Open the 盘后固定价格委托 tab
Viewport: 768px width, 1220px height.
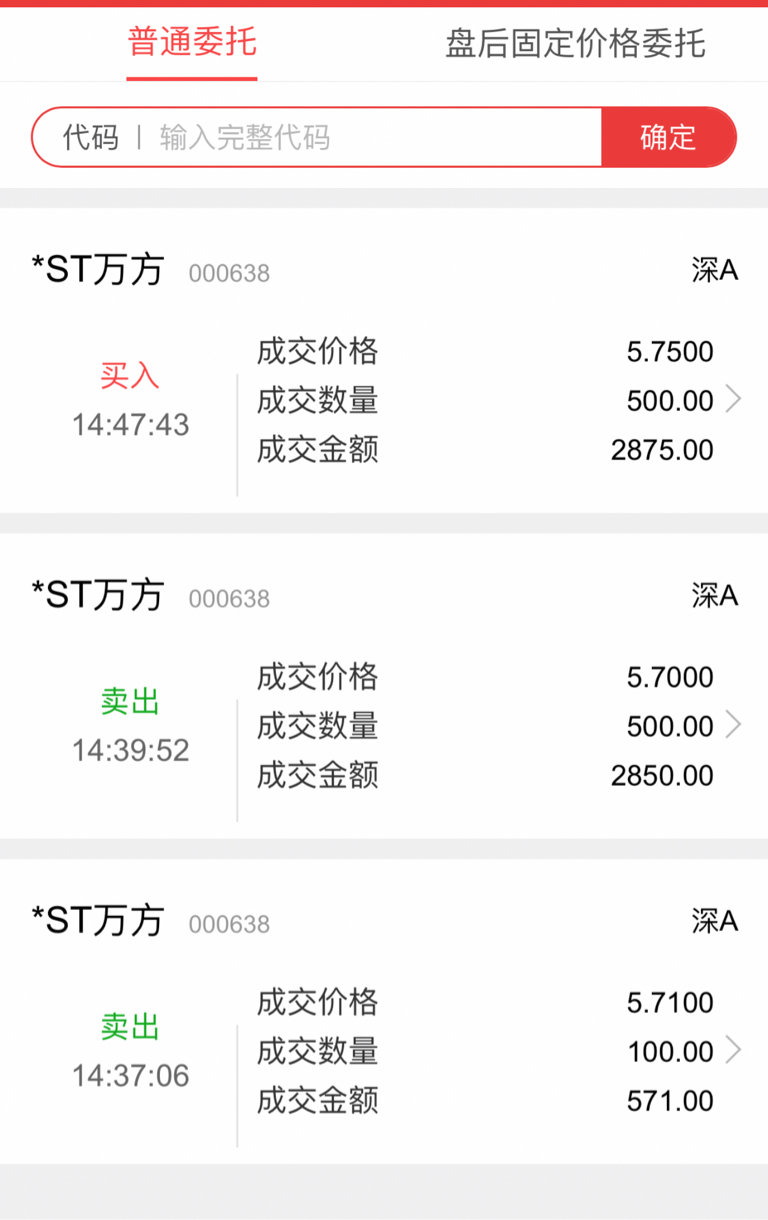click(x=575, y=44)
